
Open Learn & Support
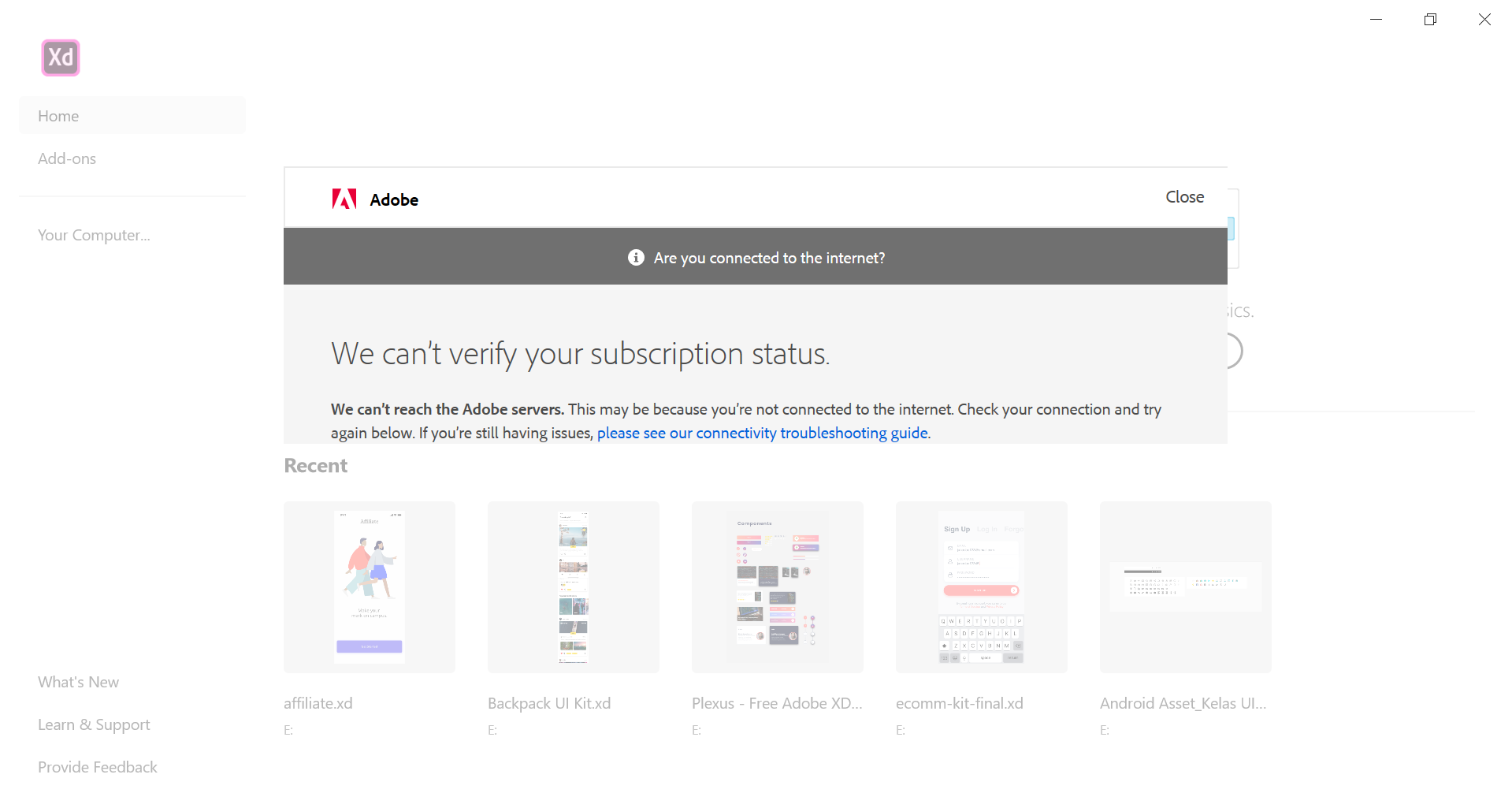coord(94,724)
